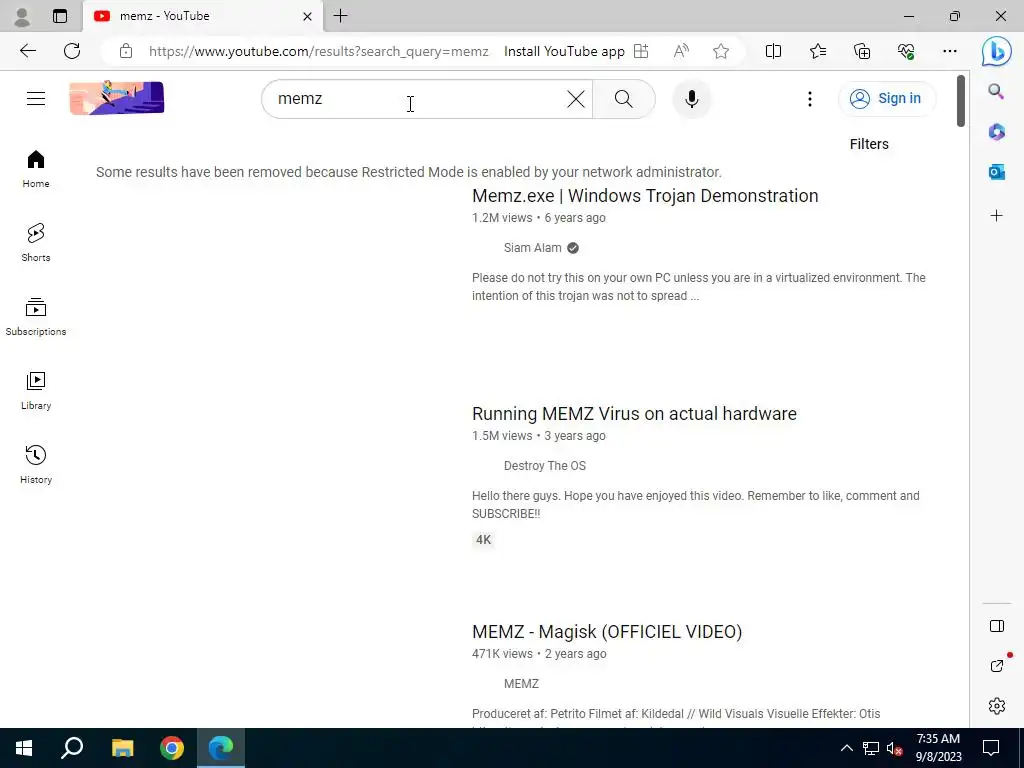This screenshot has width=1024, height=768.
Task: Open Edge sidebar settings gear
Action: click(997, 706)
